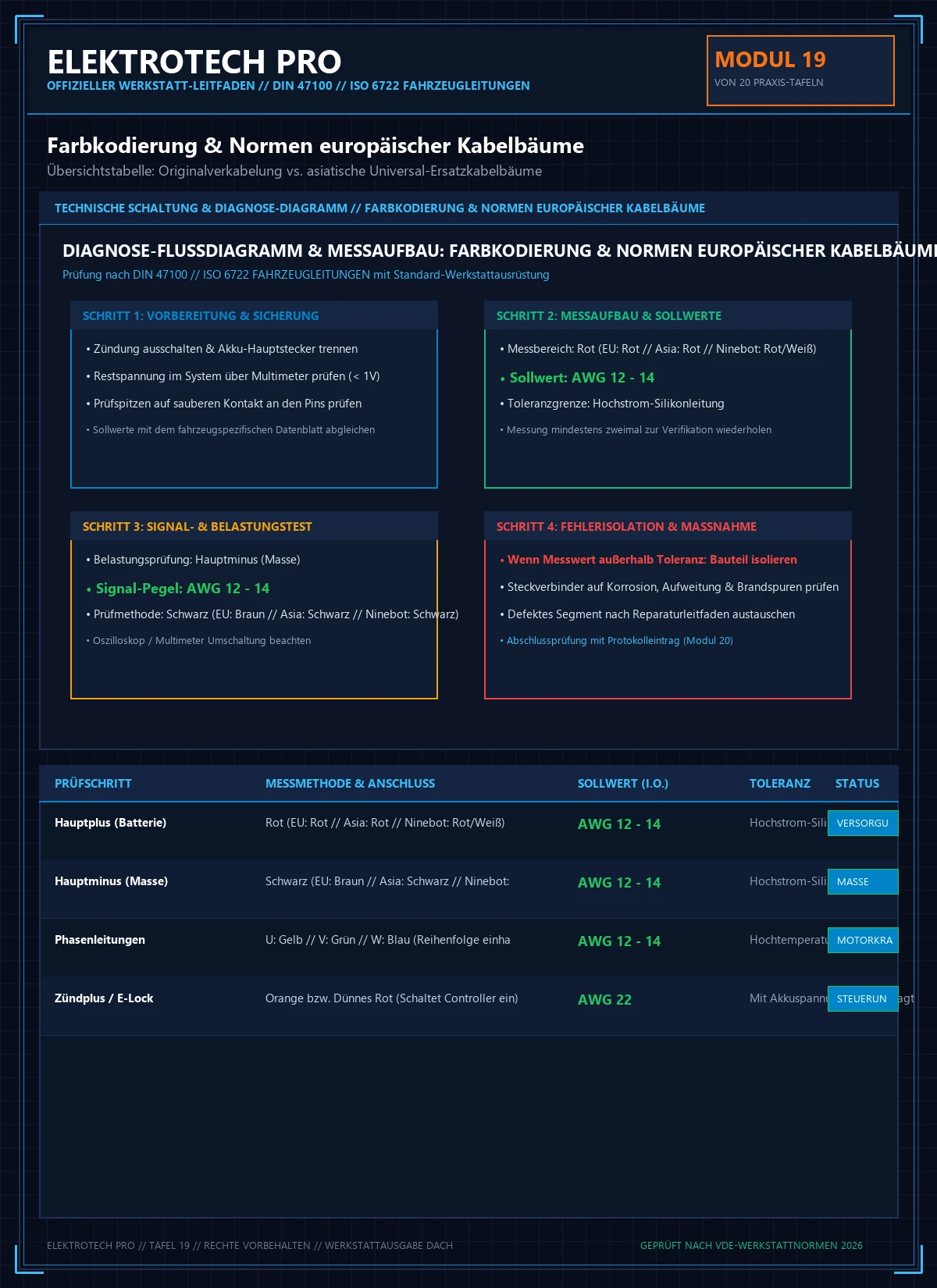Click the STATUS column header
The width and height of the screenshot is (937, 1288).
coord(857,783)
